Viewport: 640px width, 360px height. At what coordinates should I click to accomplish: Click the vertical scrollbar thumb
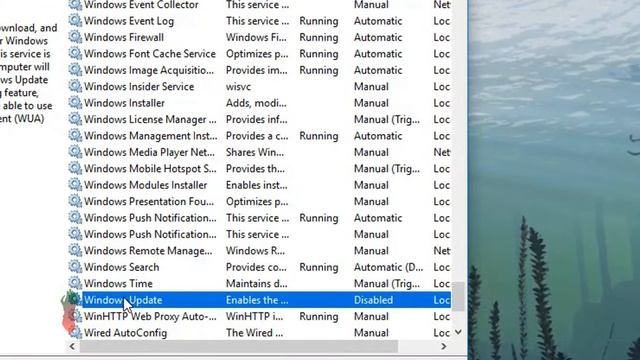click(x=459, y=296)
